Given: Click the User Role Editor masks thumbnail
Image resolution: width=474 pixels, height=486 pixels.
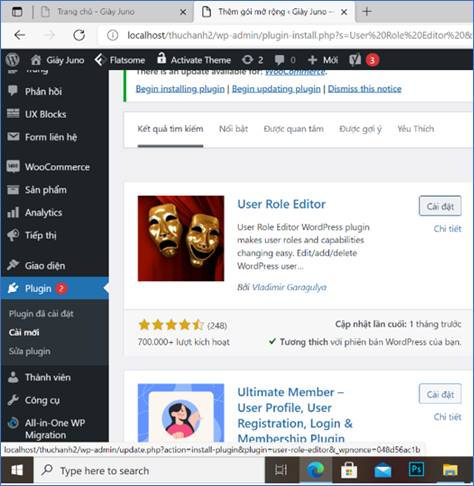Looking at the screenshot, I should (x=181, y=238).
